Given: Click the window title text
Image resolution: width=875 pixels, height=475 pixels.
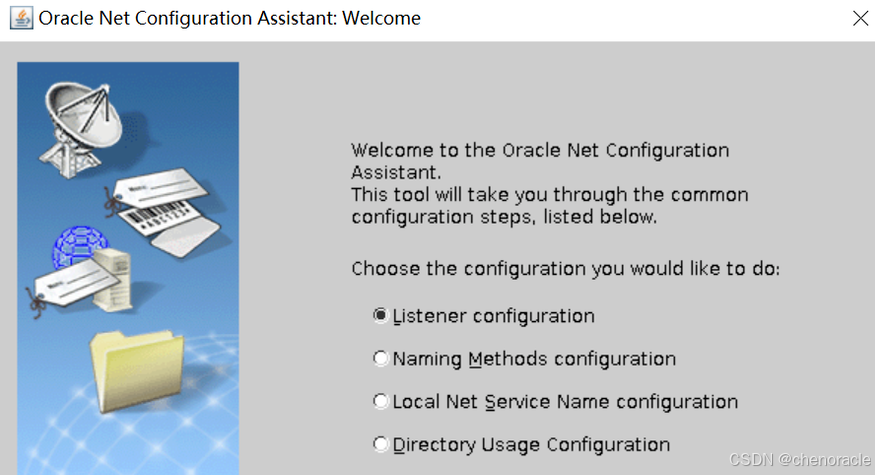Looking at the screenshot, I should [229, 18].
